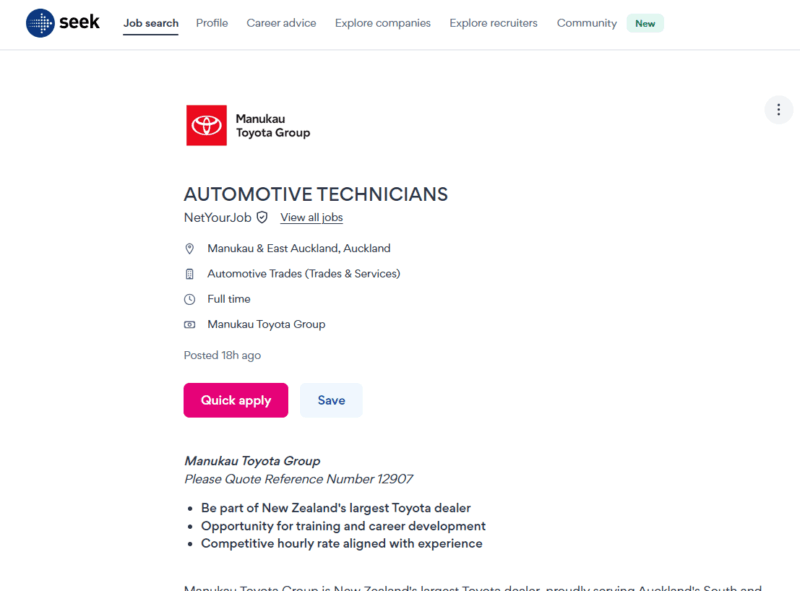This screenshot has width=800, height=591.
Task: Save this job listing
Action: click(x=331, y=400)
